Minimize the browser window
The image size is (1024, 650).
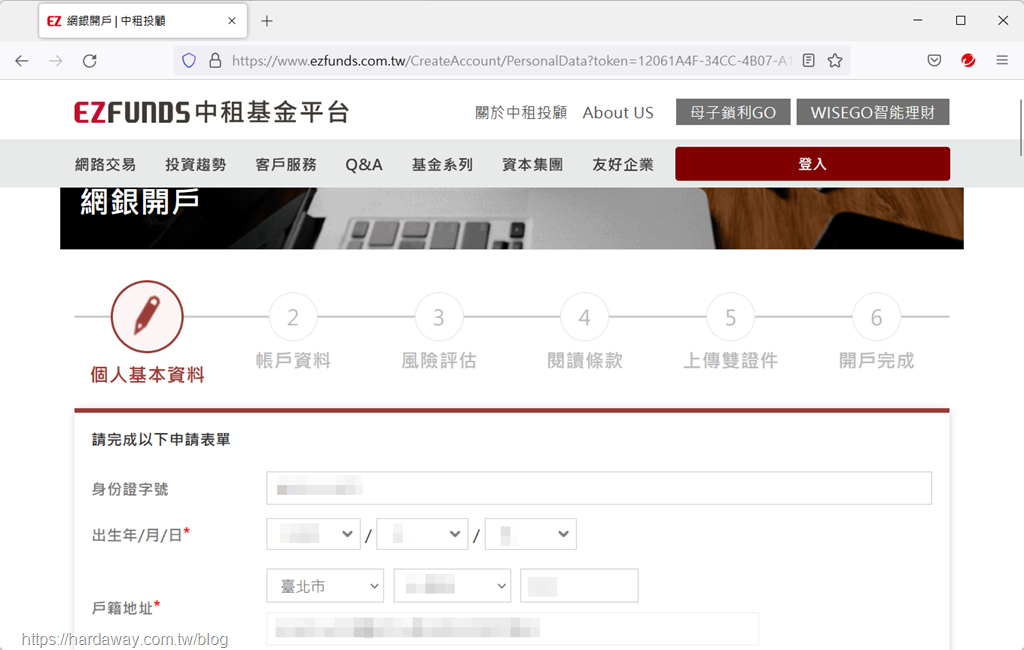tap(918, 21)
